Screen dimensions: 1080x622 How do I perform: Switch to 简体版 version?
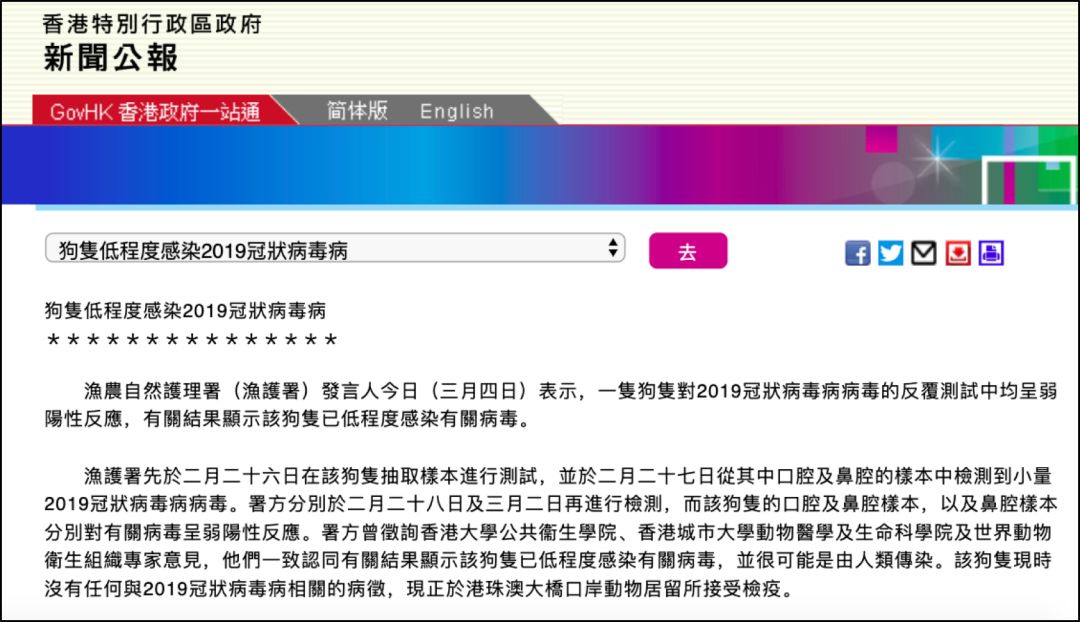point(357,111)
